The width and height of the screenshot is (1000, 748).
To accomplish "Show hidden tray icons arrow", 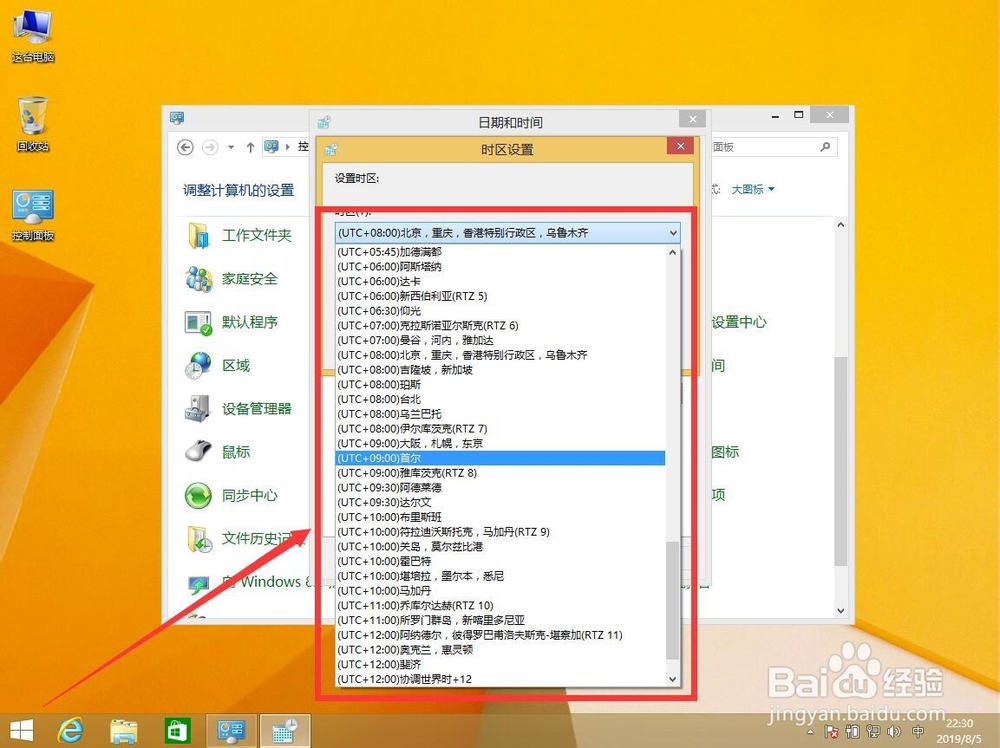I will click(810, 732).
